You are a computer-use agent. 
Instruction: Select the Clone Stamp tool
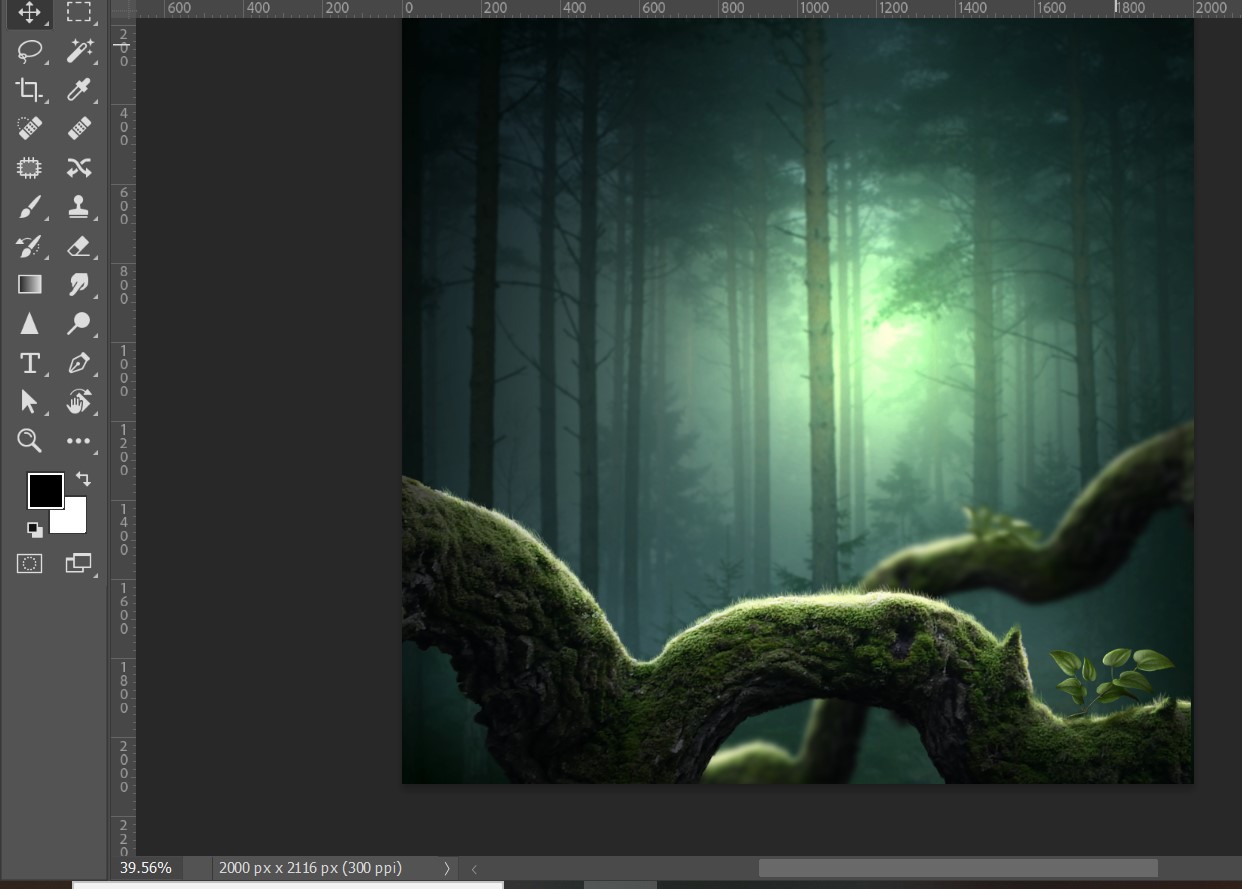tap(79, 207)
